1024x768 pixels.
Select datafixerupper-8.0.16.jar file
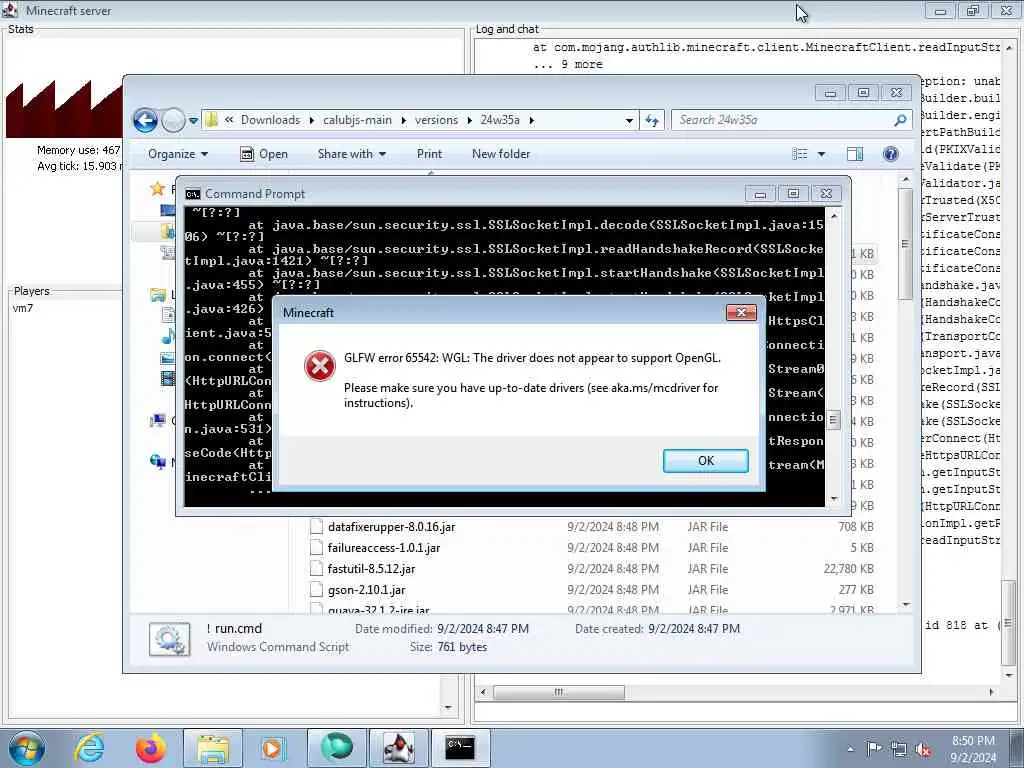391,527
